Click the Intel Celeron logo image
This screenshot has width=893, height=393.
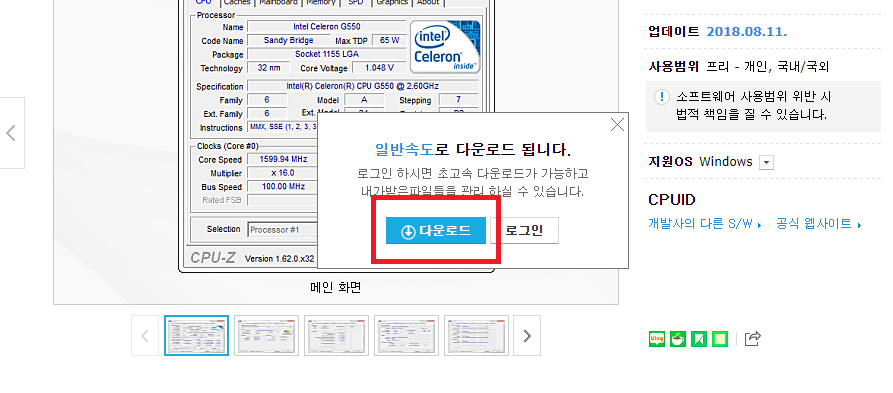click(x=445, y=47)
